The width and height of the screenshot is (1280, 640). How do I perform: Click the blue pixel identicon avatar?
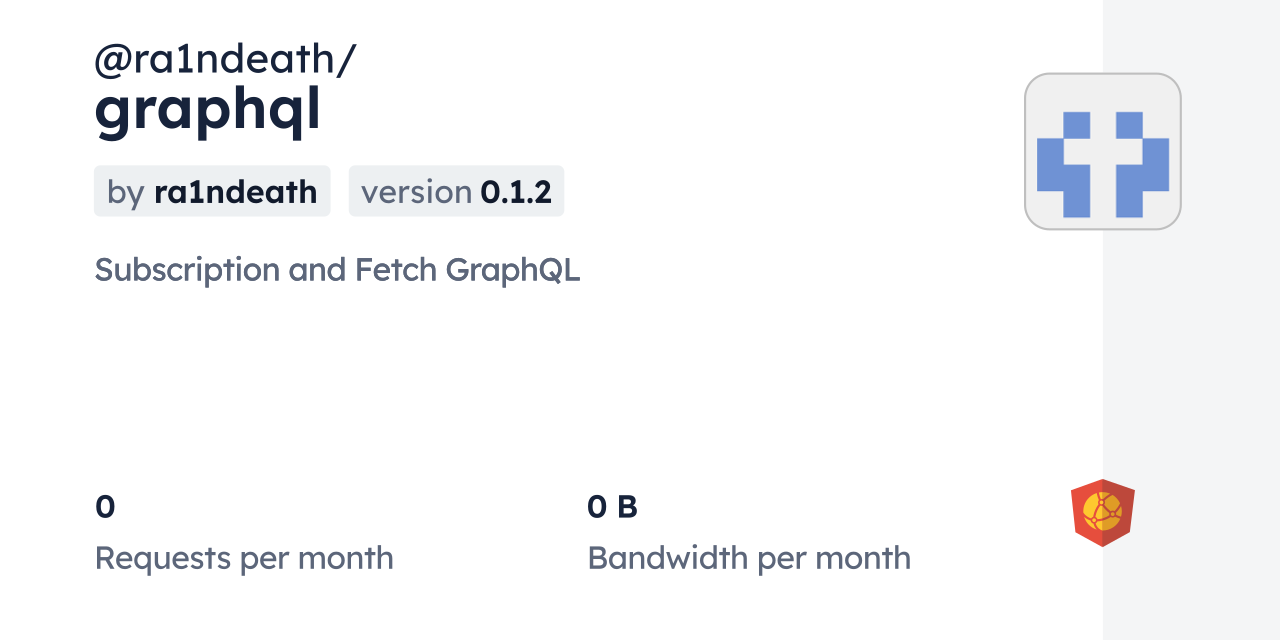tap(1103, 151)
